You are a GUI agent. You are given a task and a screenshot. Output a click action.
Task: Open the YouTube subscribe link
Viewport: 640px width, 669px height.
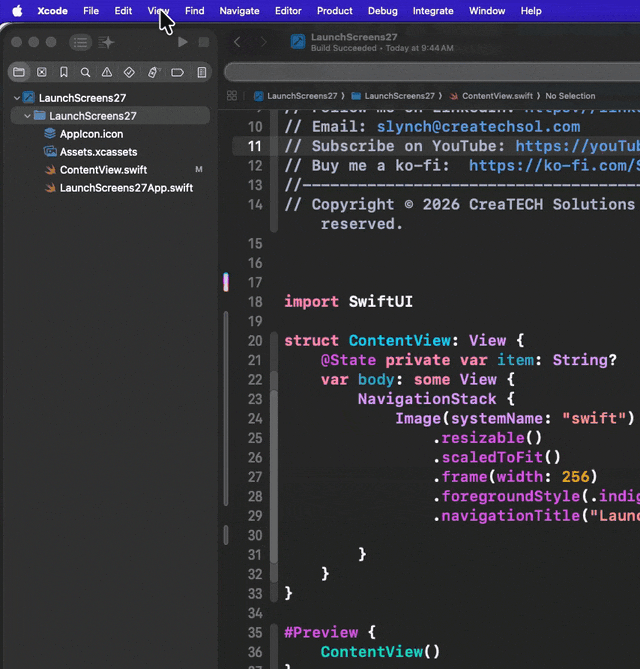tap(578, 146)
